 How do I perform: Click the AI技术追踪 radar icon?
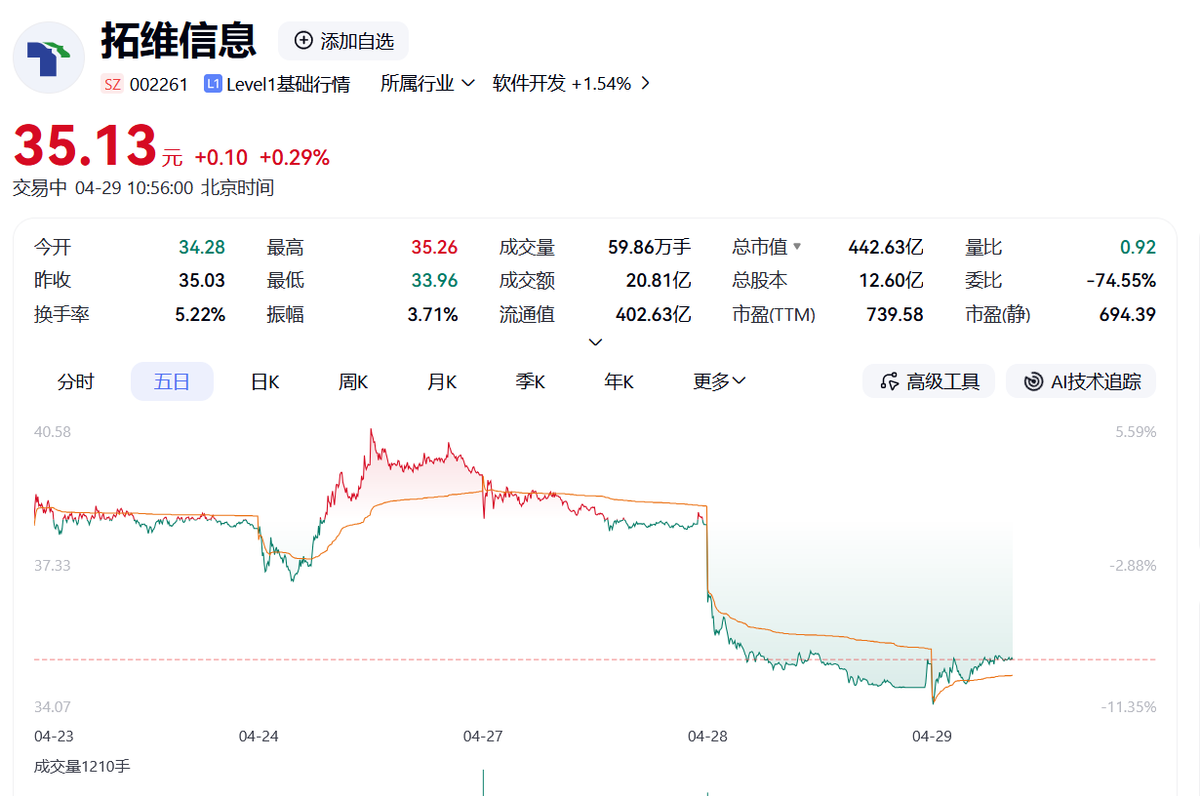click(x=1033, y=381)
